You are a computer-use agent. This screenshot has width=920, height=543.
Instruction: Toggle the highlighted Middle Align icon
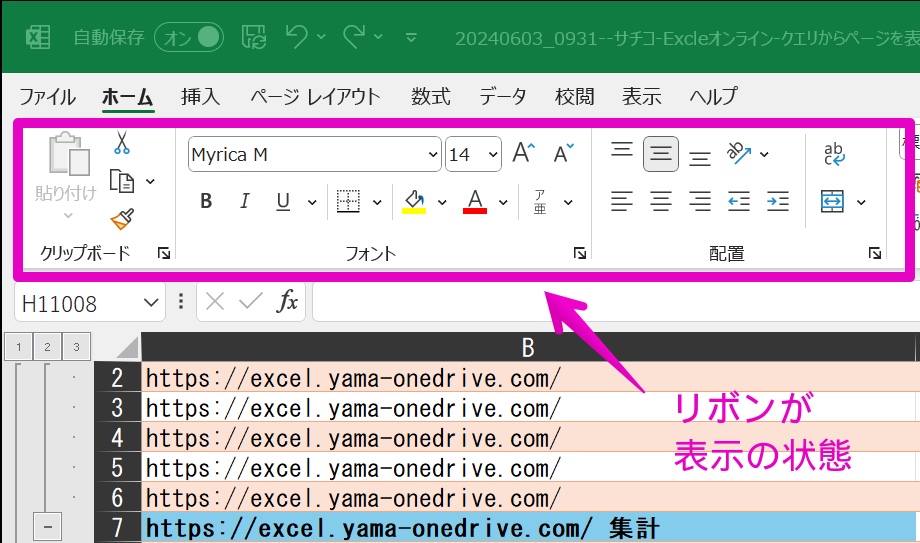click(661, 154)
